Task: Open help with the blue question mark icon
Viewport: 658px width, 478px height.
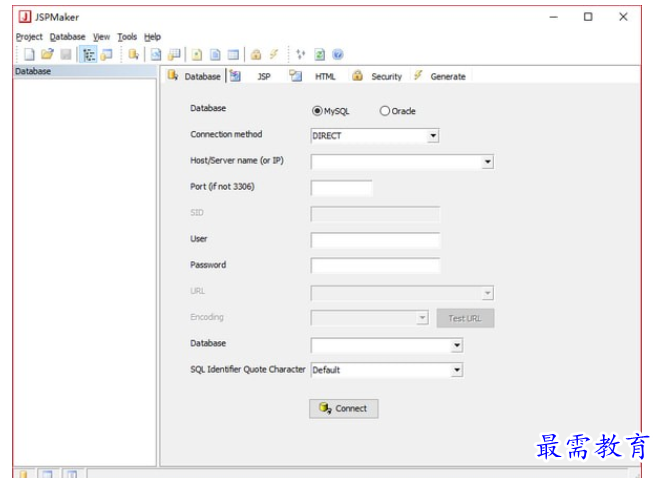Action: (x=337, y=55)
